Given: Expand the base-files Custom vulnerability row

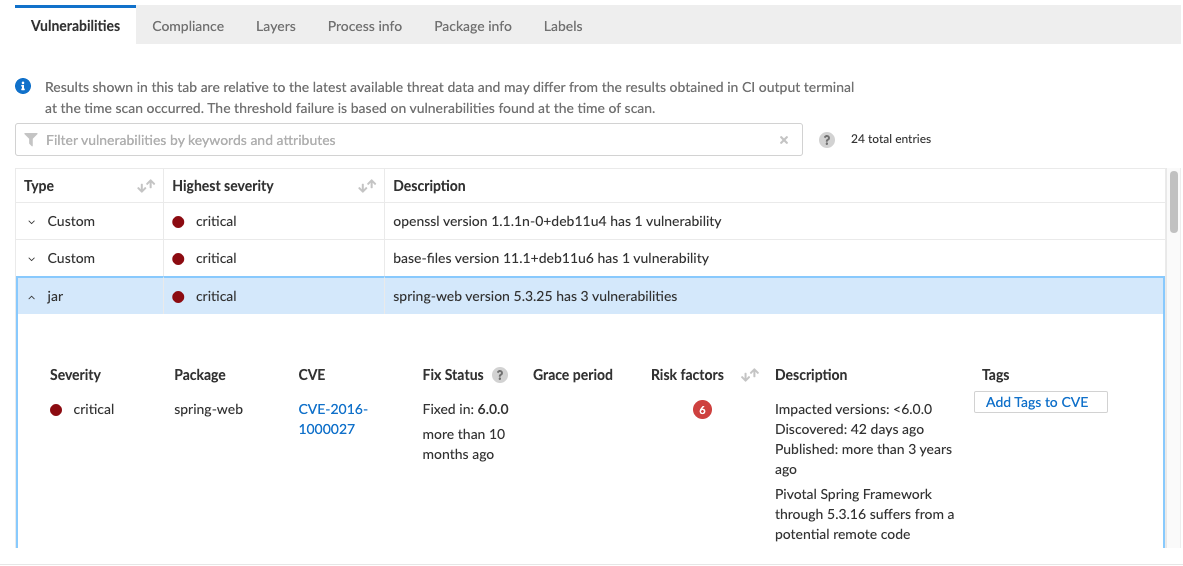Looking at the screenshot, I should 31,259.
